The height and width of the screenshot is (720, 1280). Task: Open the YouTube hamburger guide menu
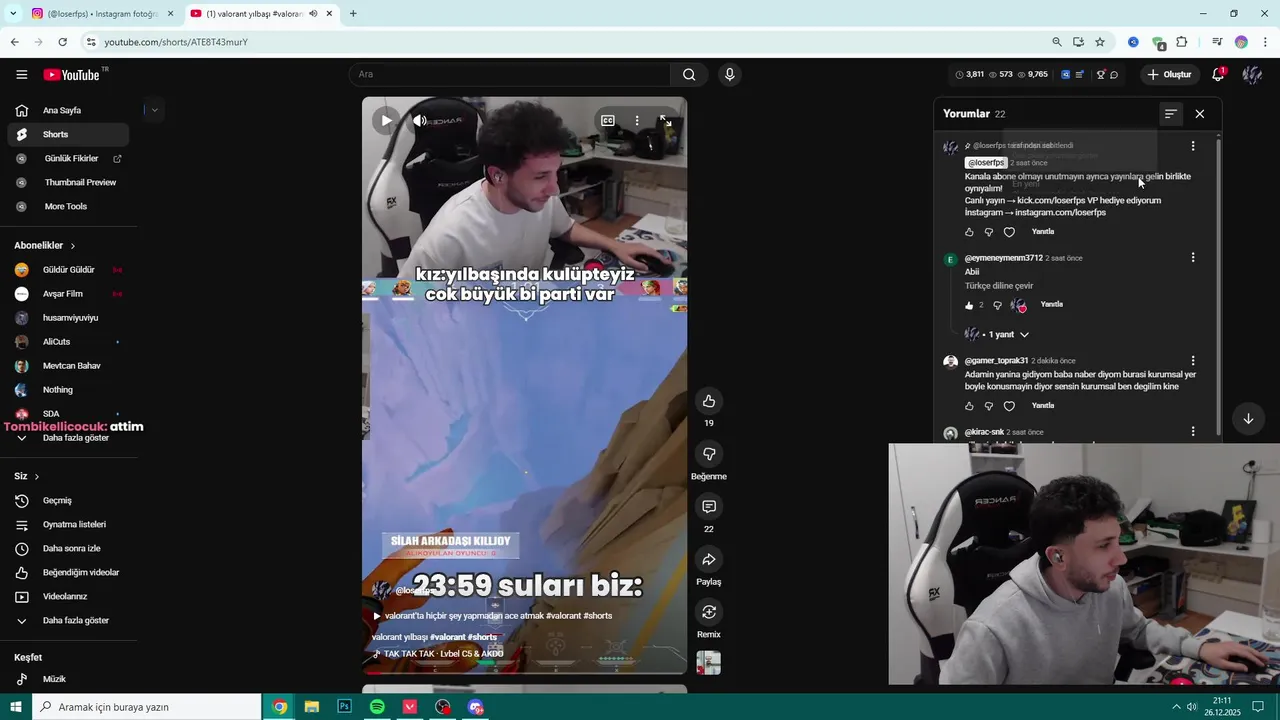coord(22,75)
